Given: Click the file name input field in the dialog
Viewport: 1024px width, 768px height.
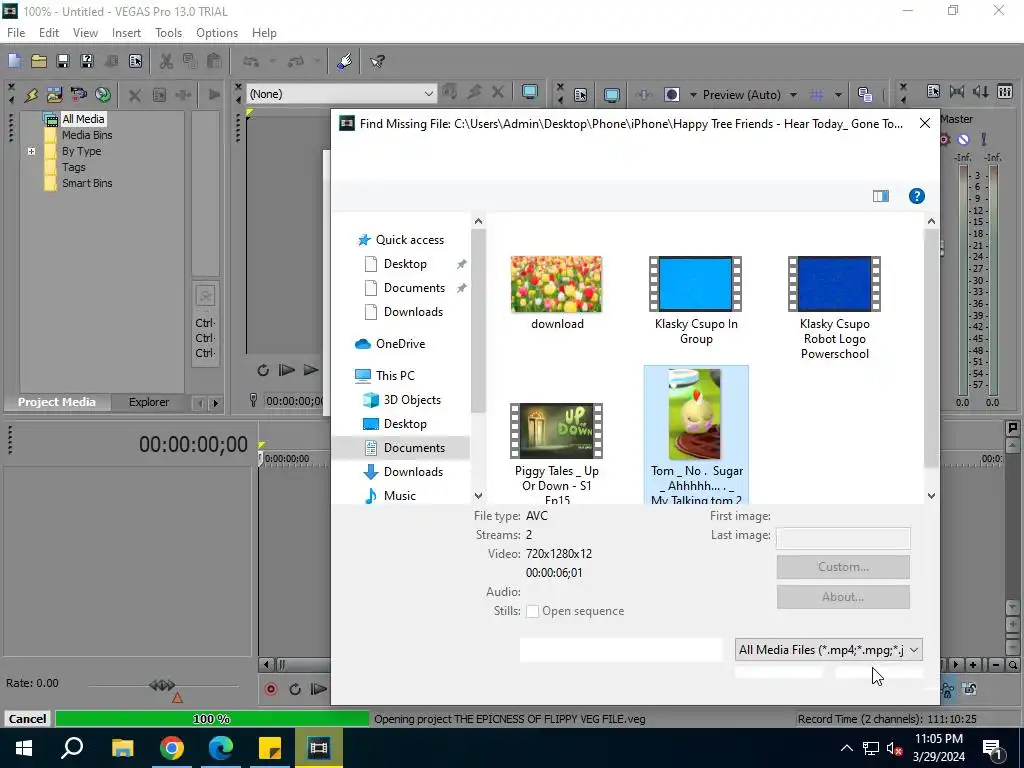Looking at the screenshot, I should [x=621, y=650].
